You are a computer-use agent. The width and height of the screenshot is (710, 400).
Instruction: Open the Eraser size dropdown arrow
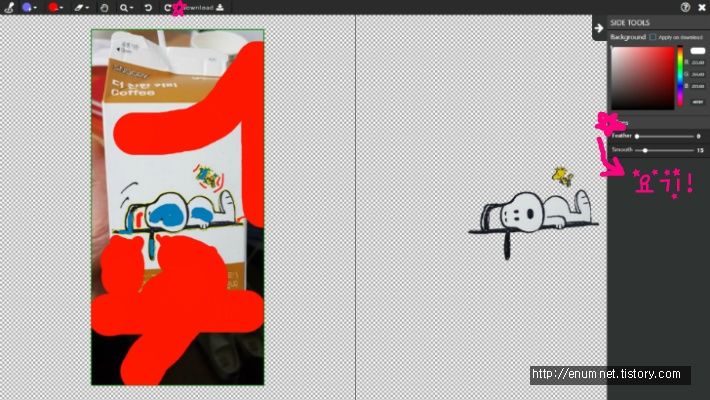87,8
